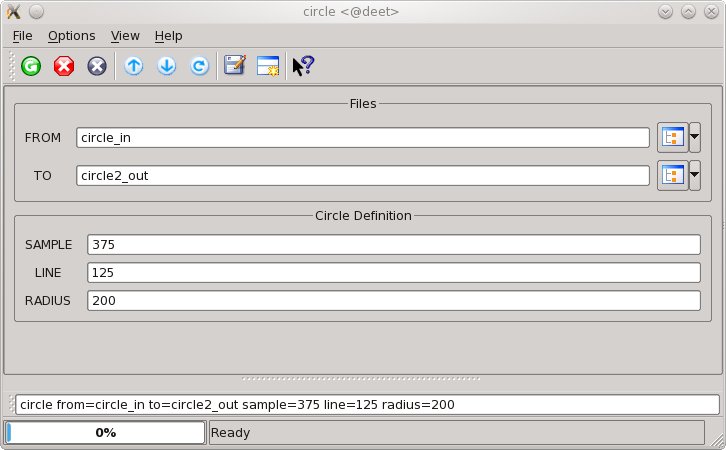Open the File menu
726x450 pixels.
pos(22,35)
